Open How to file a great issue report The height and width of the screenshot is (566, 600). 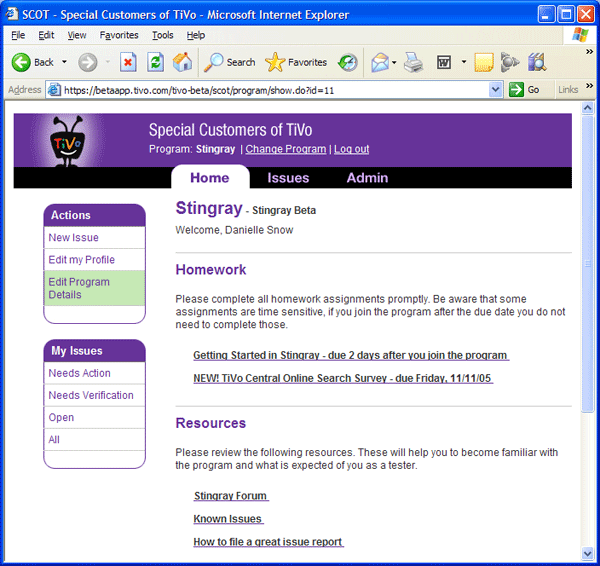point(268,542)
